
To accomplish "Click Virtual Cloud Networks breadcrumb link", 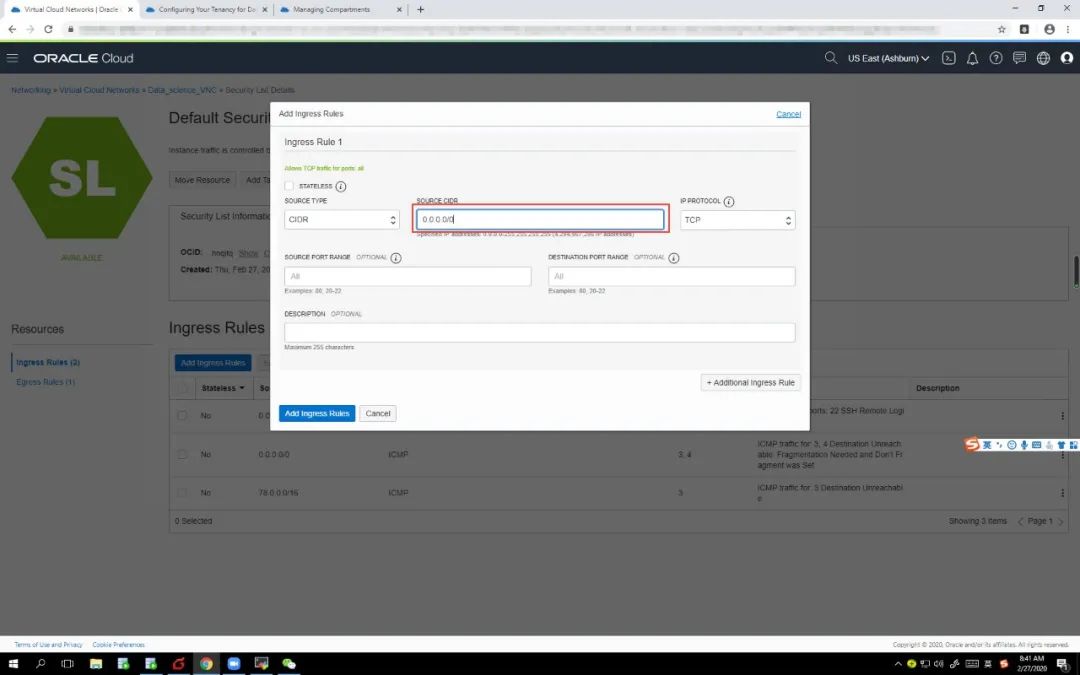I will [x=99, y=90].
